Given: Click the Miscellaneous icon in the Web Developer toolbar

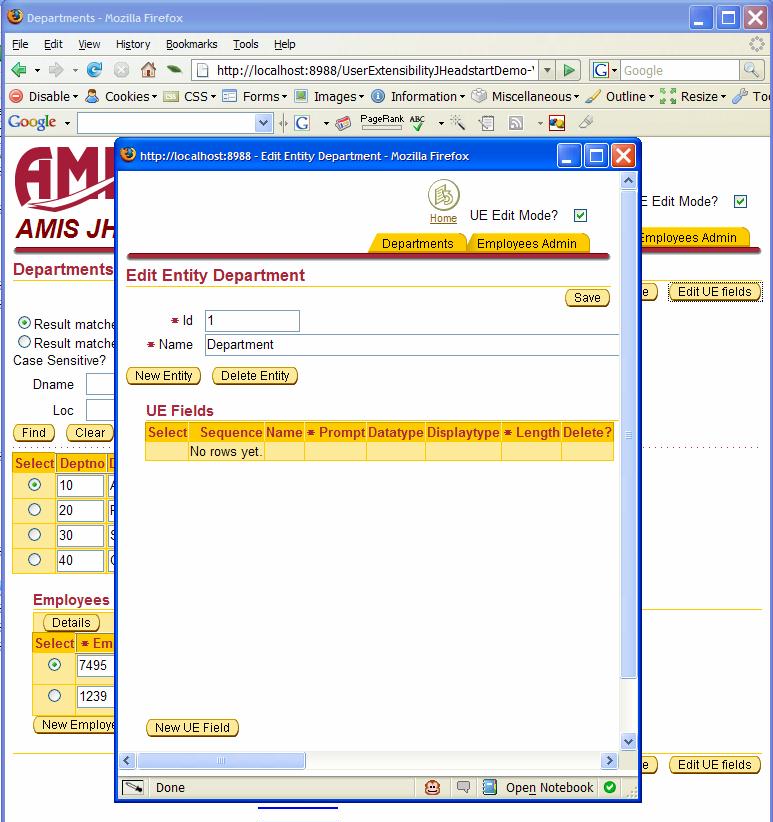Looking at the screenshot, I should point(478,96).
